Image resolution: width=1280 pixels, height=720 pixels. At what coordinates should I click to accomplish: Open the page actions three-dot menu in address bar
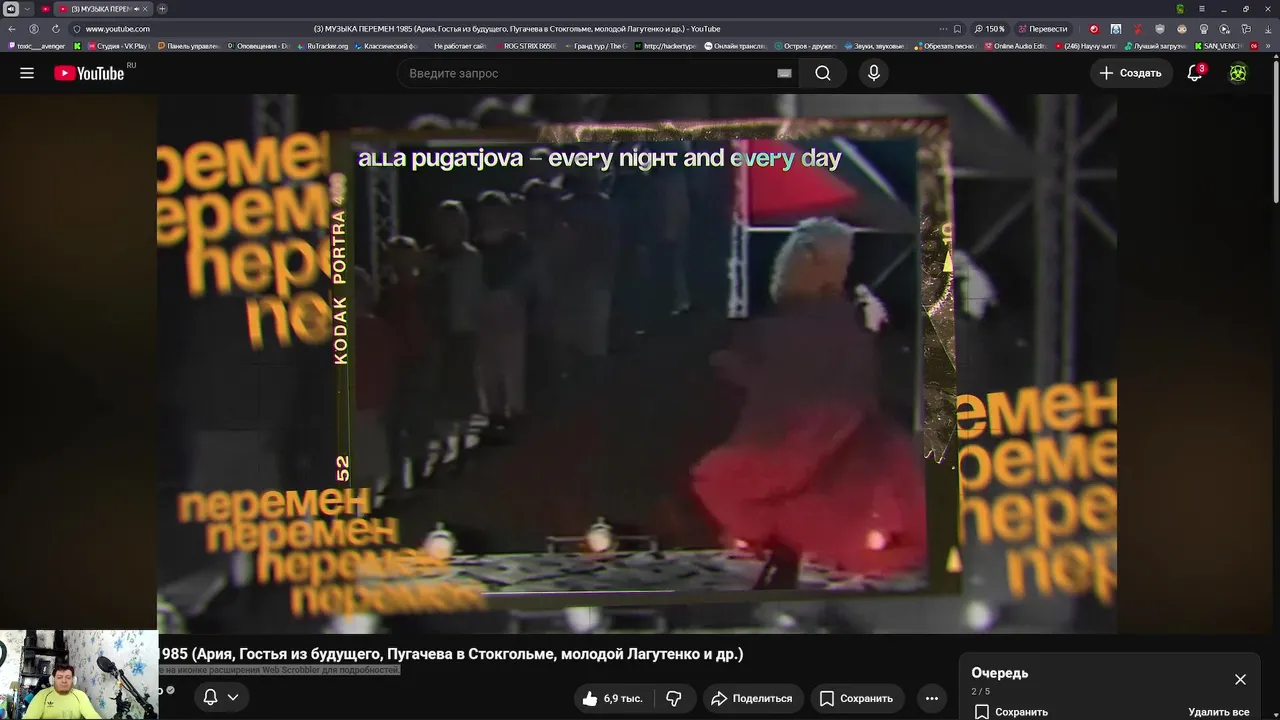942,29
